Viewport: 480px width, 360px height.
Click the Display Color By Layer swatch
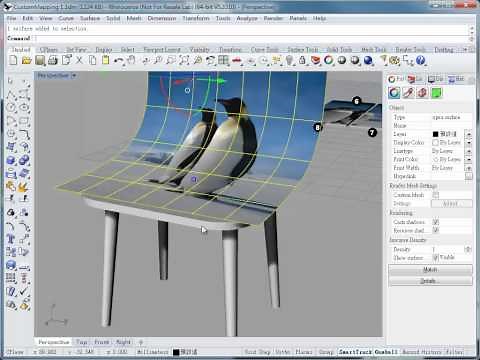(435, 143)
